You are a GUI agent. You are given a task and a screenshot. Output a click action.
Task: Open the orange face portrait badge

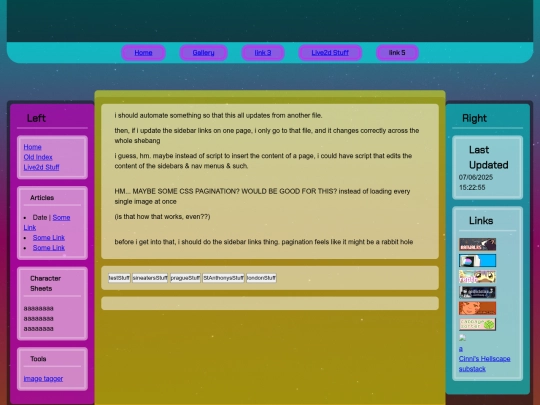click(477, 308)
